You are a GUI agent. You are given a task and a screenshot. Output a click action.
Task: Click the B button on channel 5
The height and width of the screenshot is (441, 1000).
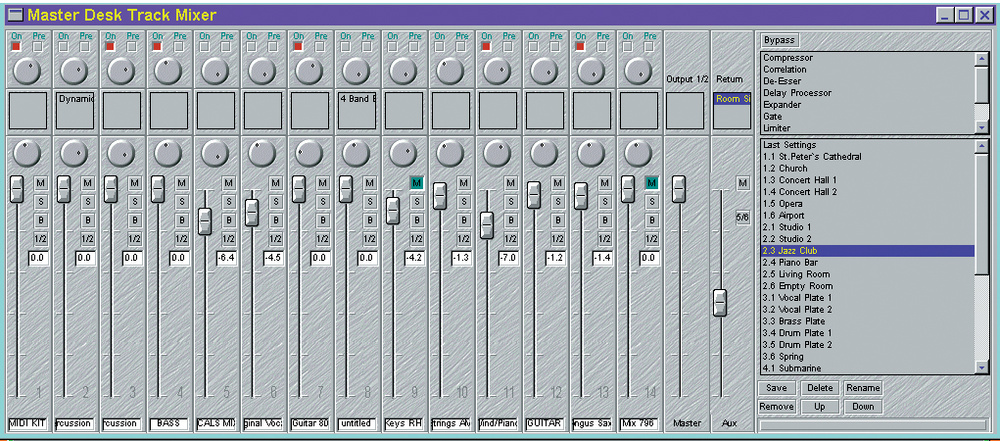tap(229, 220)
